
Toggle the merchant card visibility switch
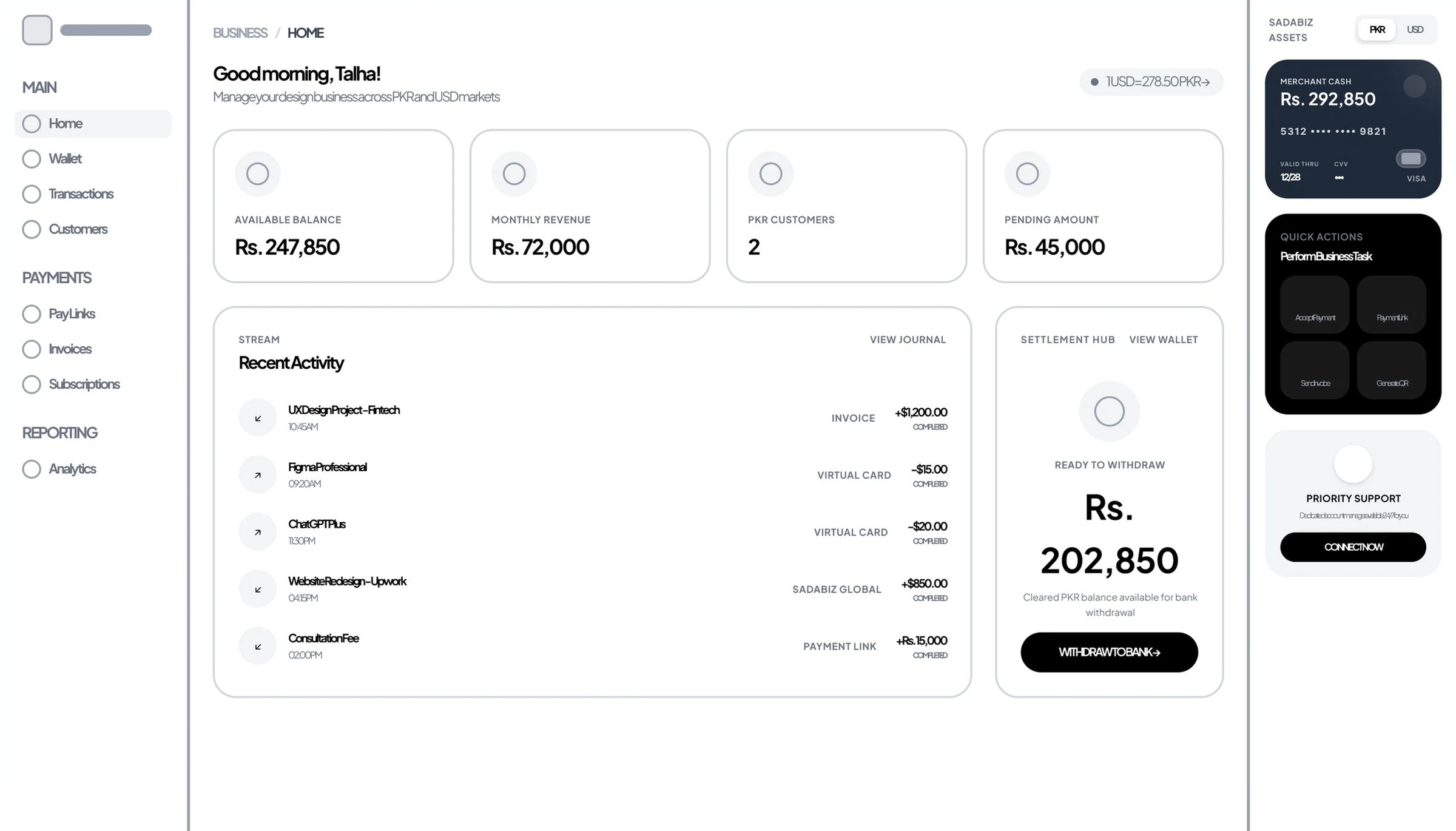[1410, 159]
